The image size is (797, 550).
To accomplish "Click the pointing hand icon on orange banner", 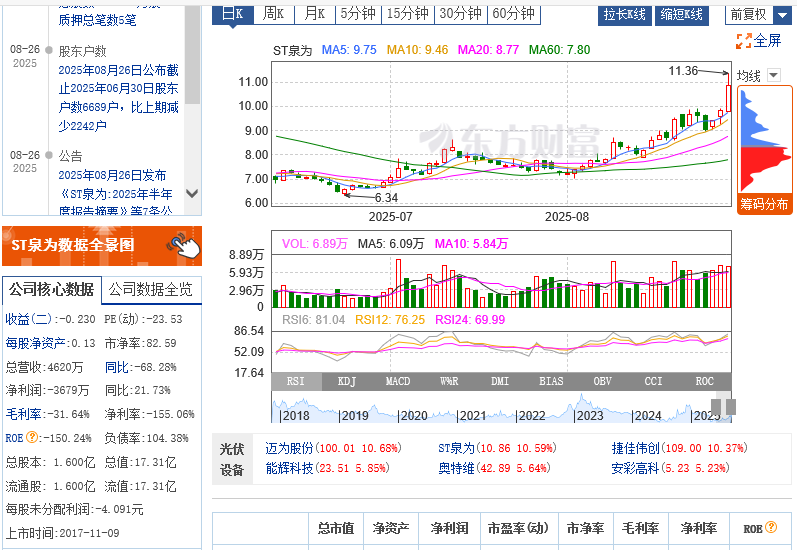I will (x=184, y=246).
